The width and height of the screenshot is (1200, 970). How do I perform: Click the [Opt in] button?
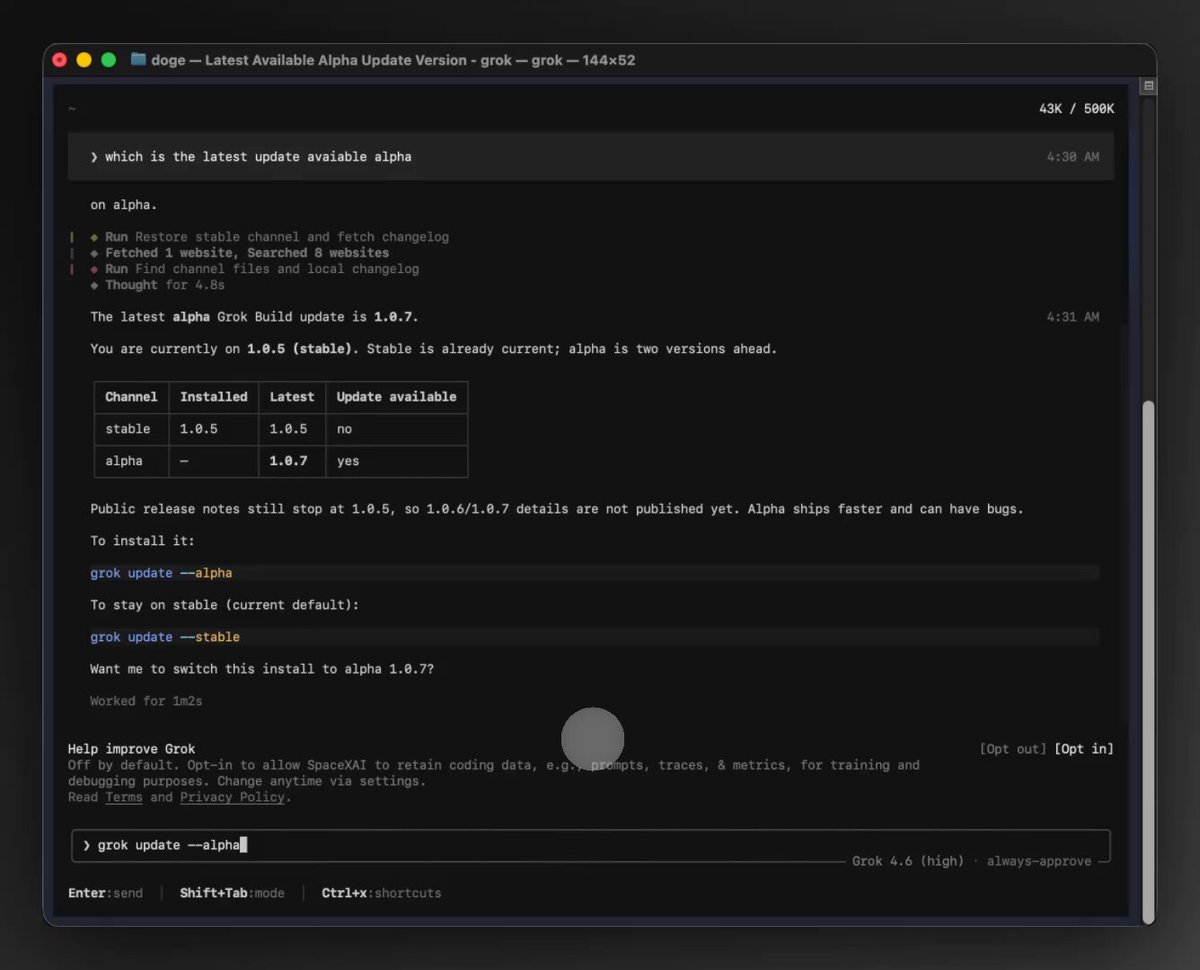click(1084, 749)
